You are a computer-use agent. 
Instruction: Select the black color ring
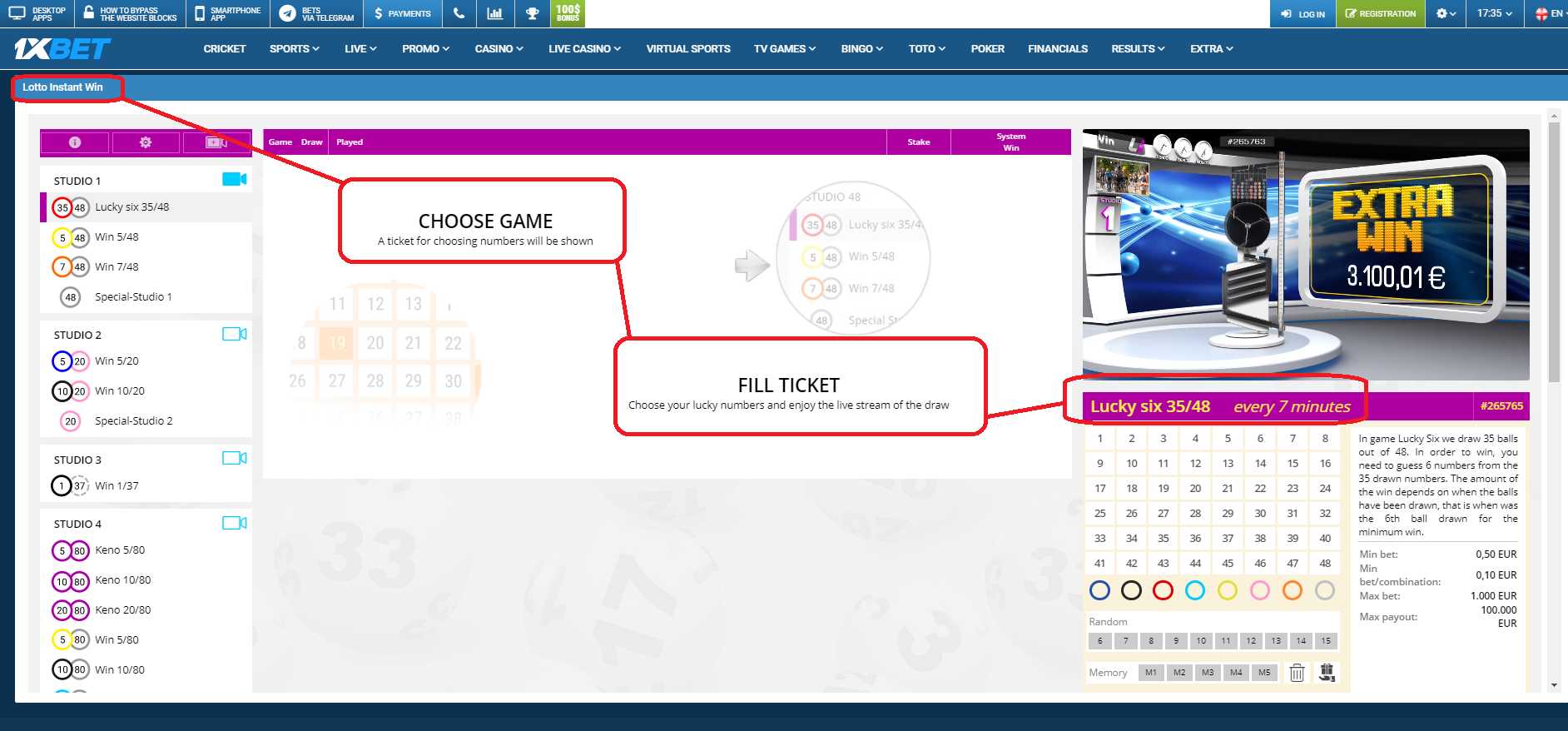(1131, 590)
